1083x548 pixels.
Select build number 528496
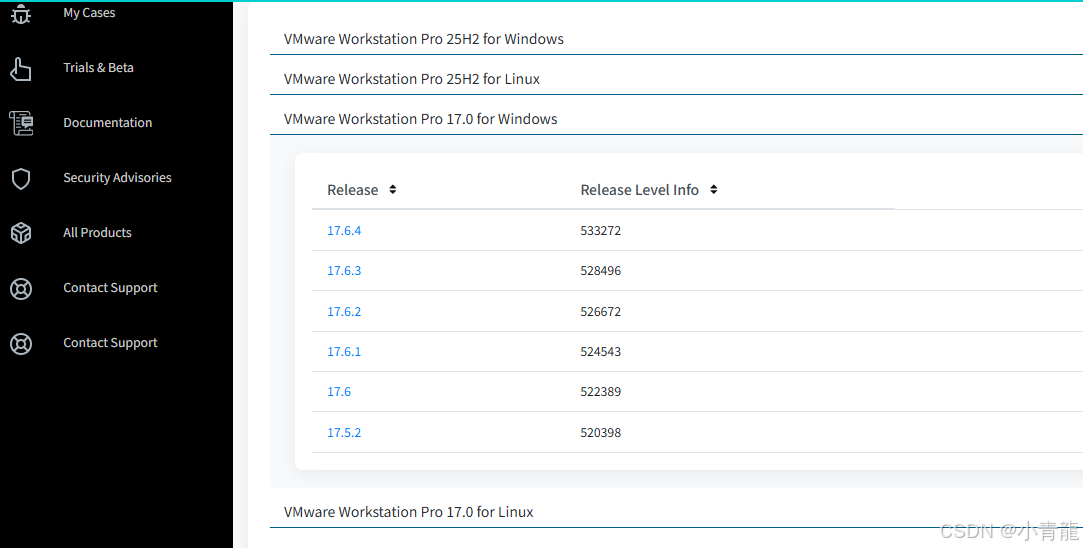coord(601,271)
